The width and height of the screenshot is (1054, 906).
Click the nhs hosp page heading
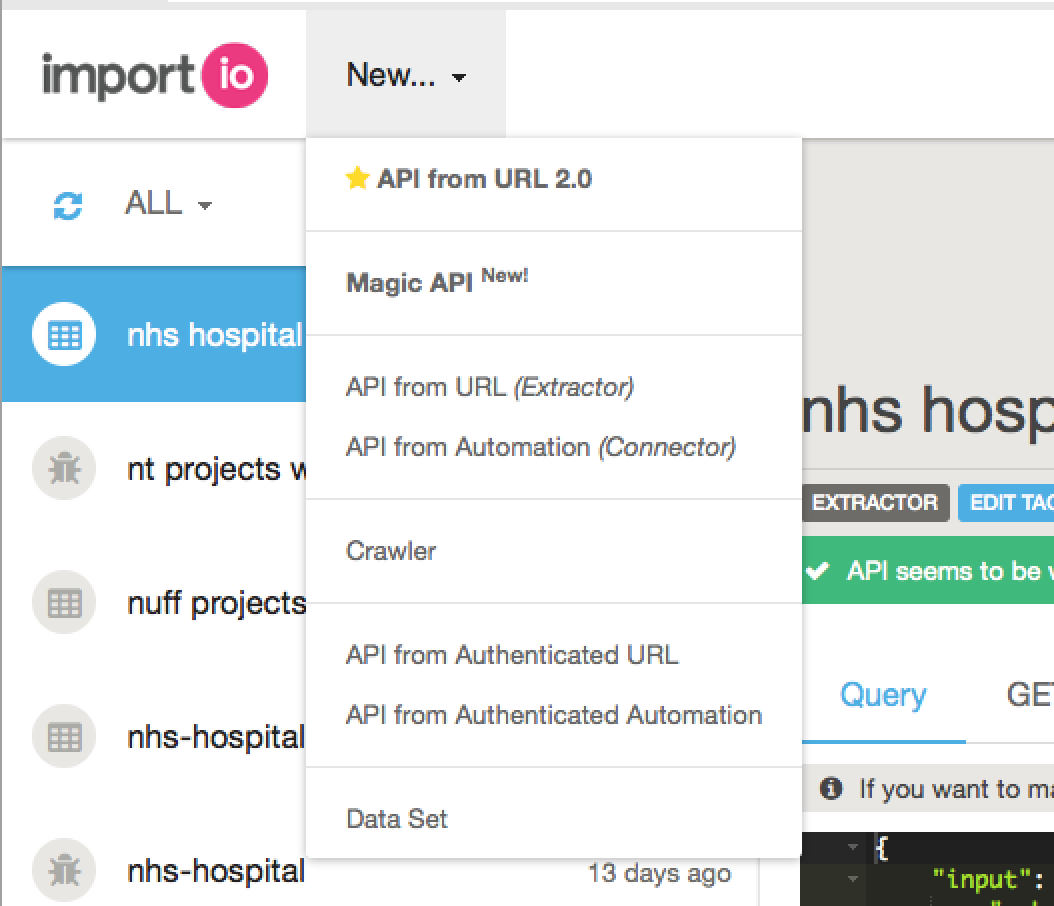pos(928,411)
